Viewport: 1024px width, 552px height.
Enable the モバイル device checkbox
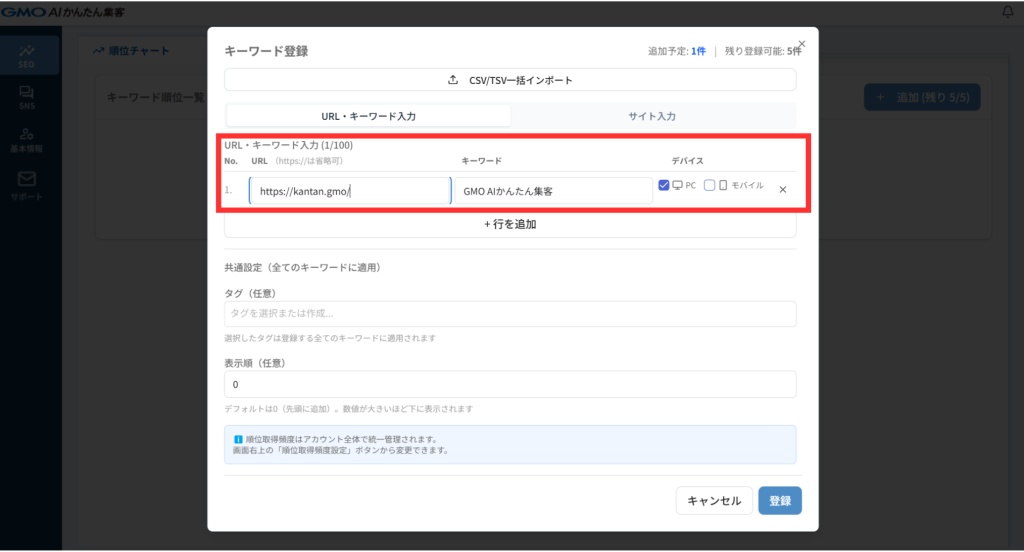[710, 185]
